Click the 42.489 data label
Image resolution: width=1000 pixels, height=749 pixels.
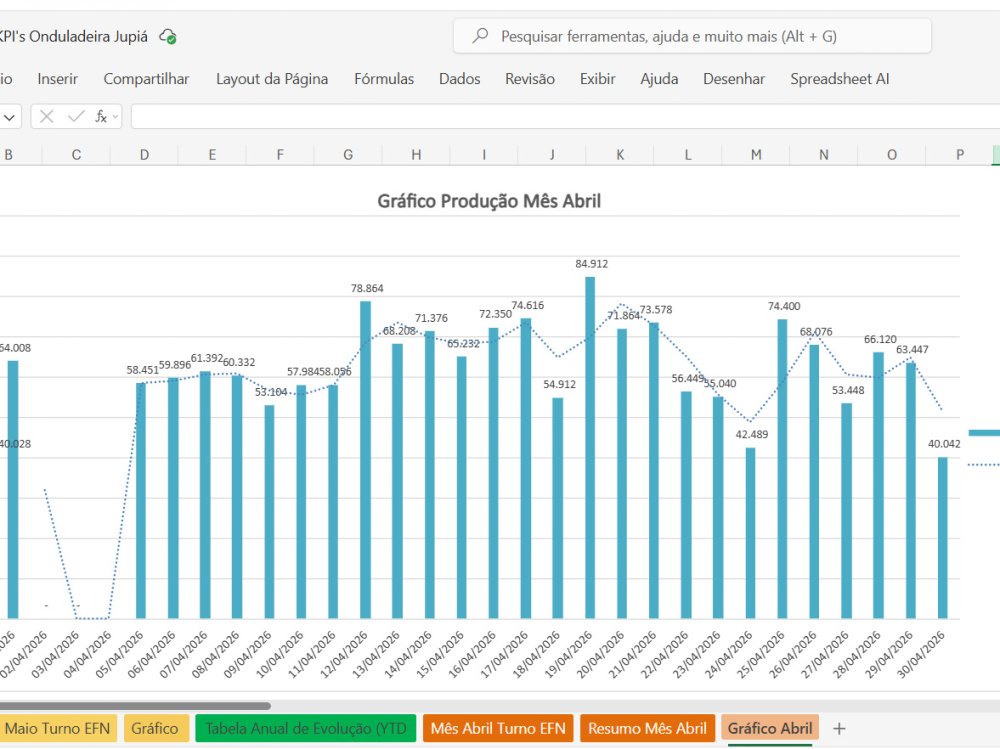[752, 434]
